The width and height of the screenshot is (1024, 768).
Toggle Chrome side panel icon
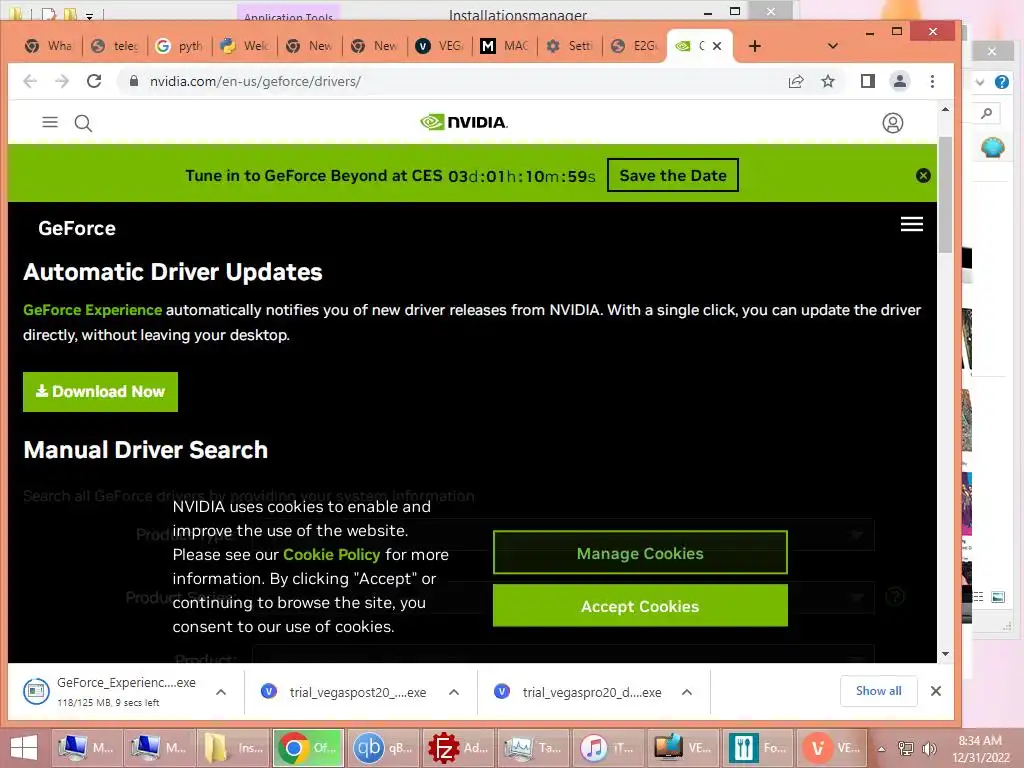point(867,81)
